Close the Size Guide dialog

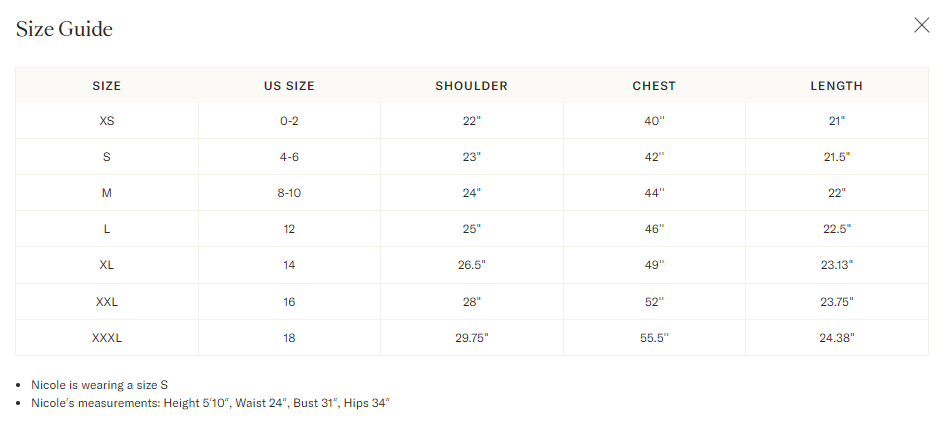point(921,25)
